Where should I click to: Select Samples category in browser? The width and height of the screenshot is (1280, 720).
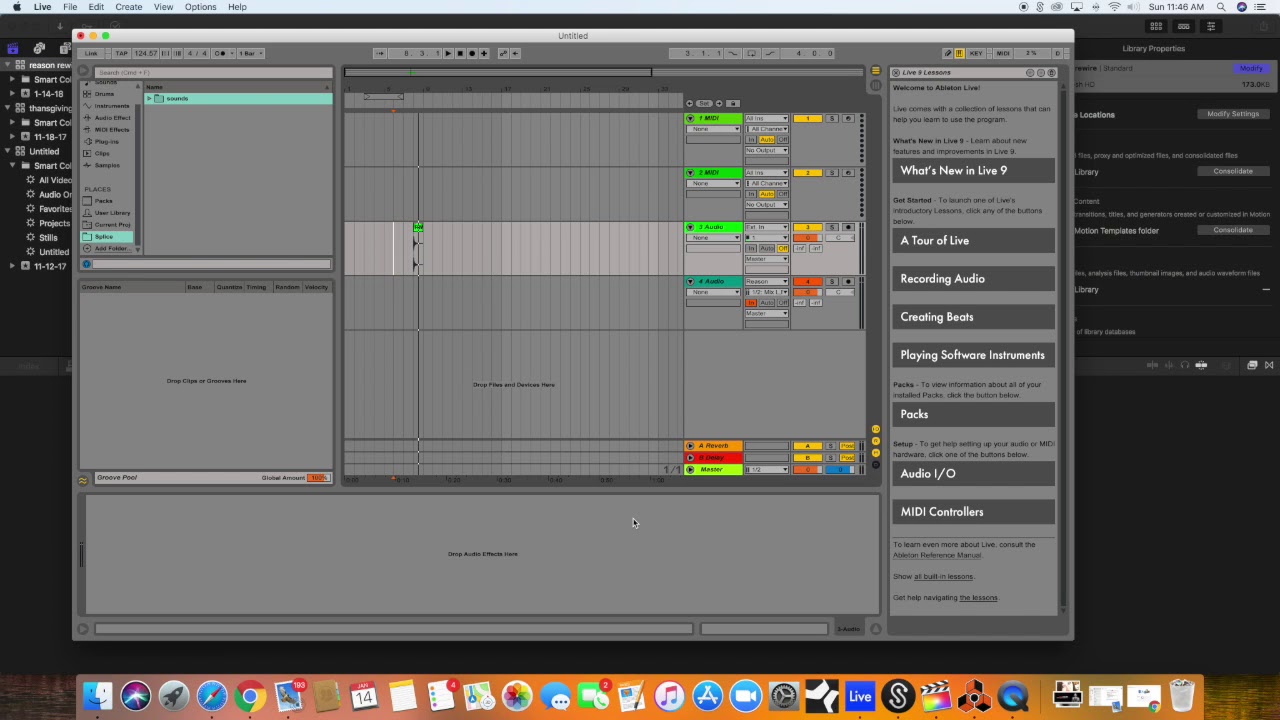click(106, 166)
